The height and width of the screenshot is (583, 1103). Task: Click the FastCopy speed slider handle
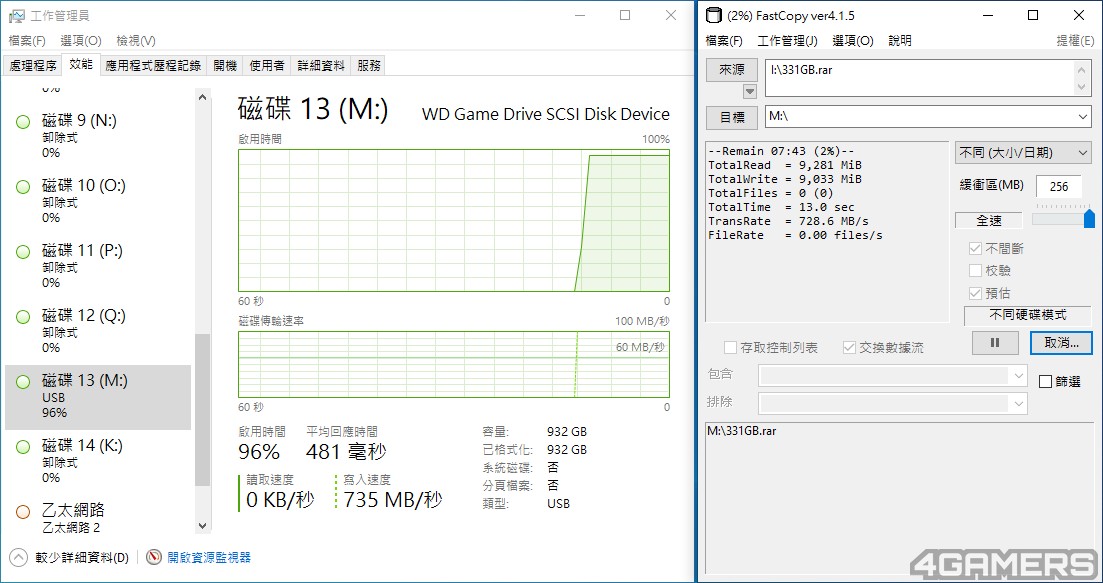click(x=1089, y=218)
